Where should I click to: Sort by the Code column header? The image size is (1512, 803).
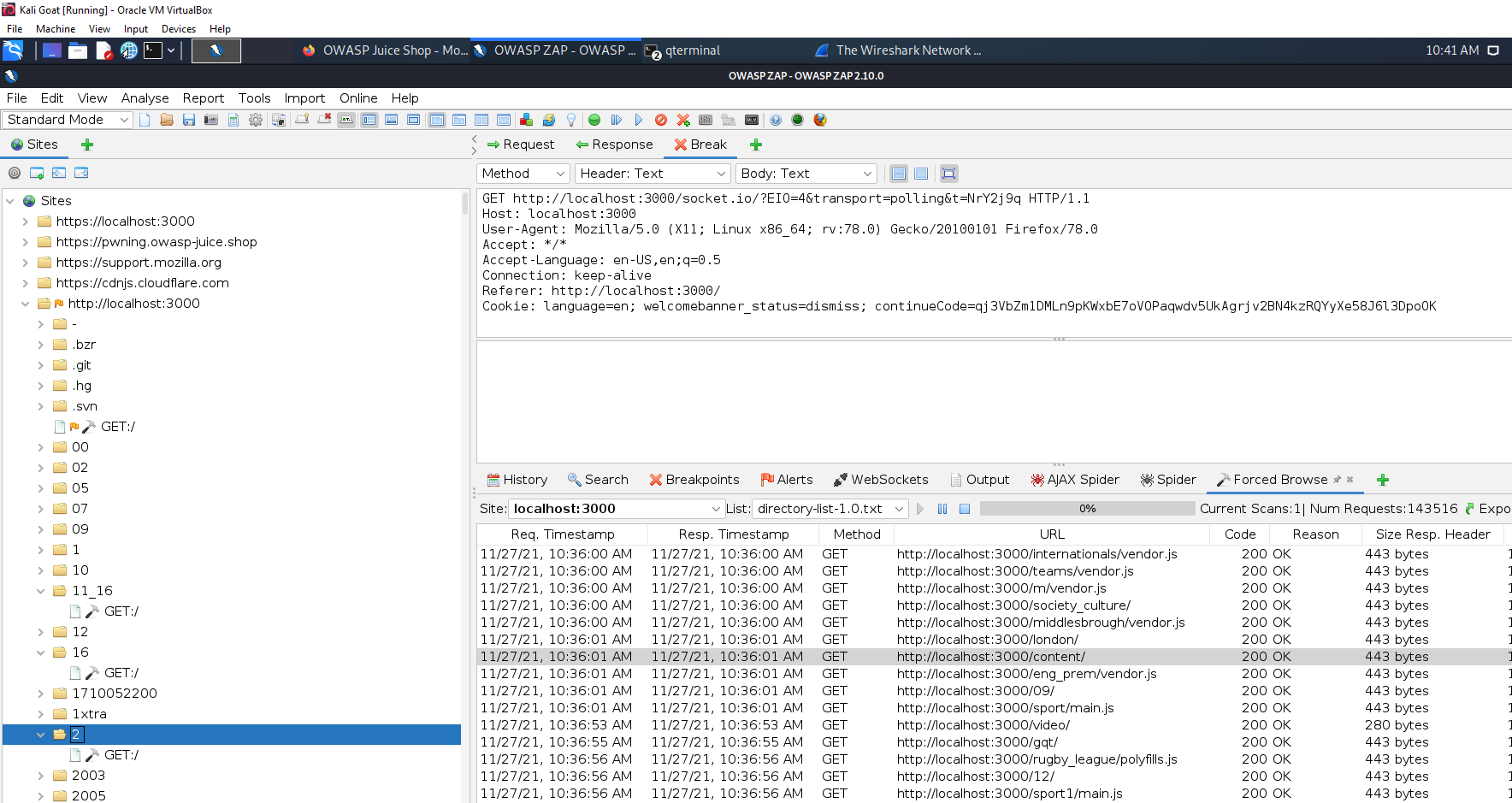click(1239, 534)
